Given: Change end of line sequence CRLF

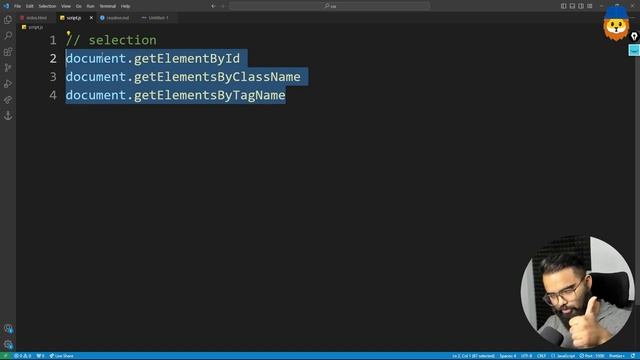Looking at the screenshot, I should [x=541, y=356].
